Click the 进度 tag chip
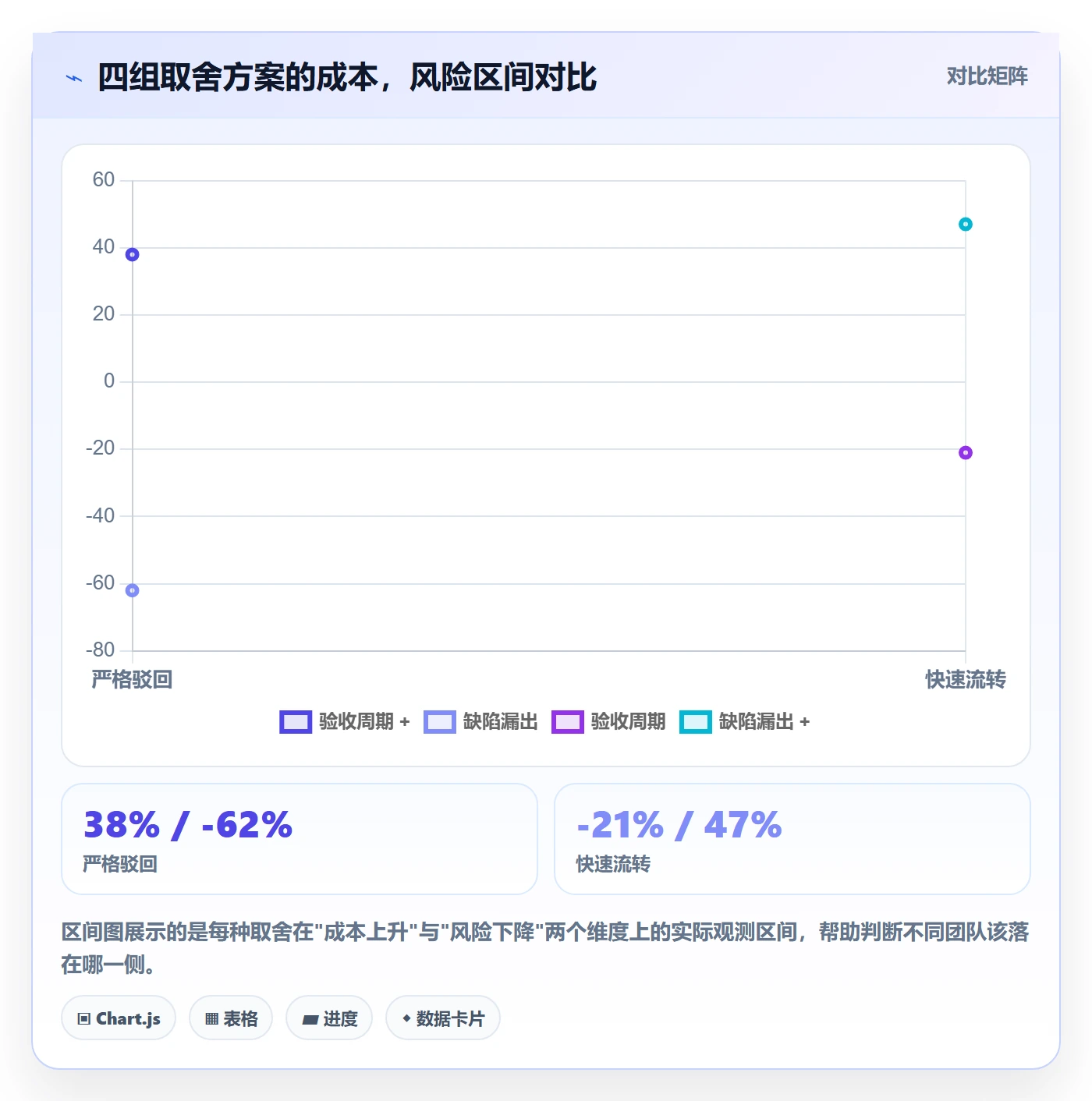This screenshot has height=1101, width=1092. point(329,1018)
